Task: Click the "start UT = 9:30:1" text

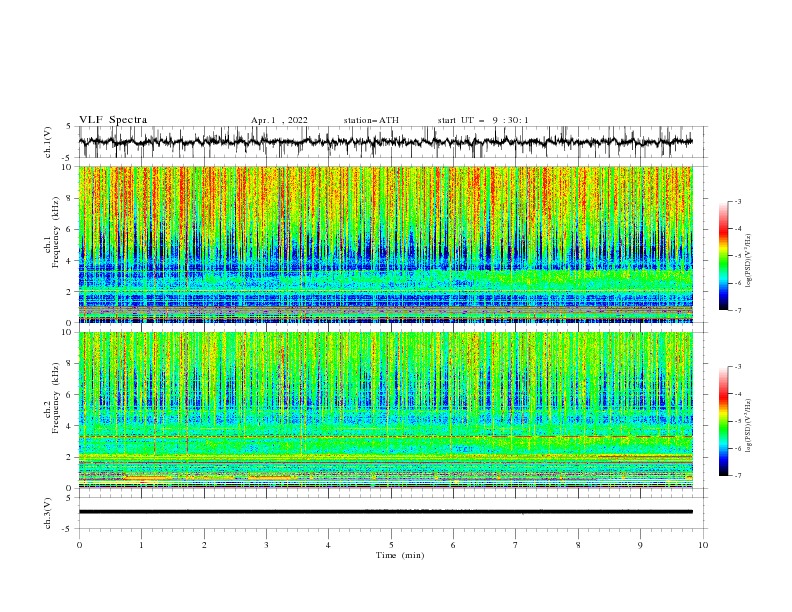Action: tap(483, 120)
